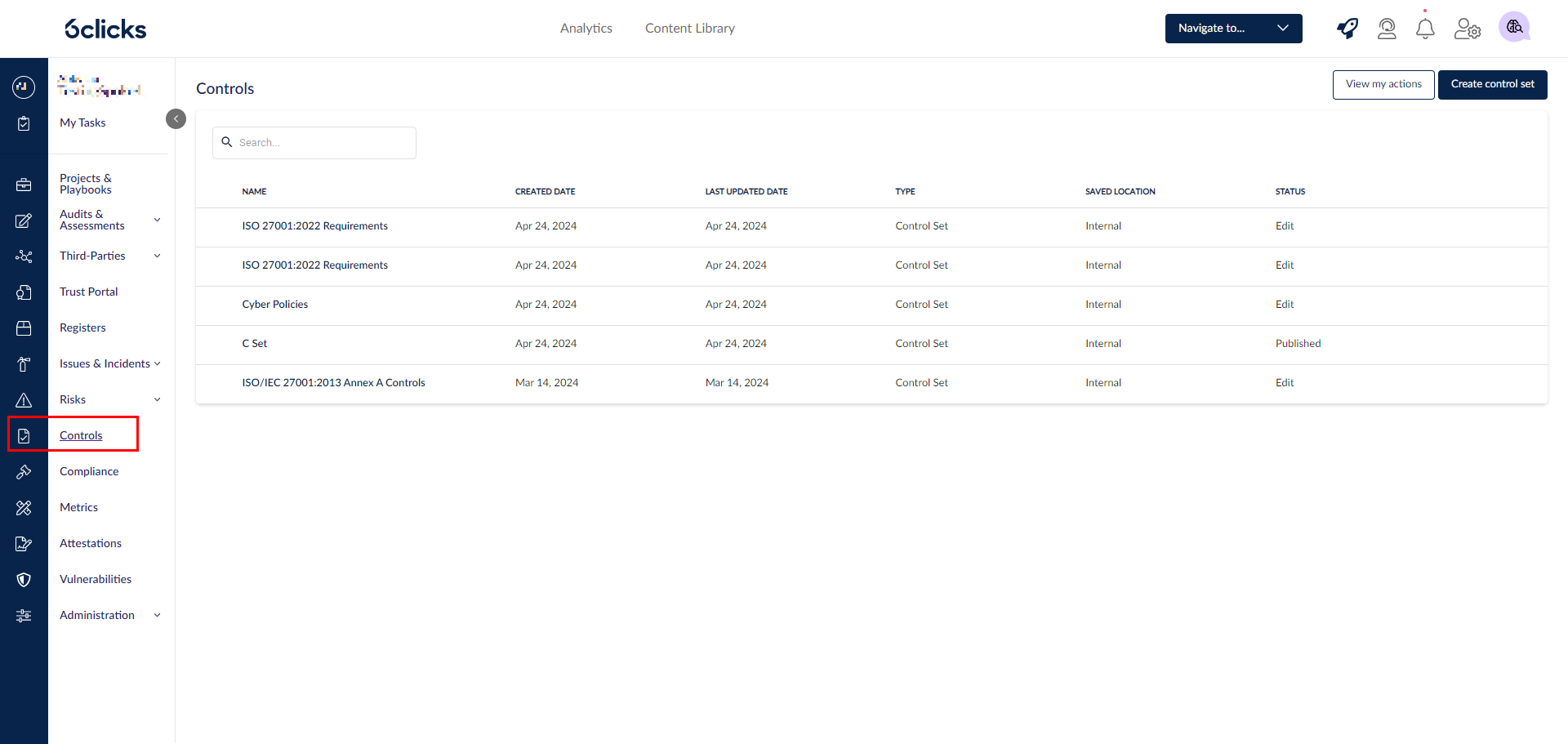Select Controls in the sidebar
Image resolution: width=1568 pixels, height=744 pixels.
(x=81, y=435)
